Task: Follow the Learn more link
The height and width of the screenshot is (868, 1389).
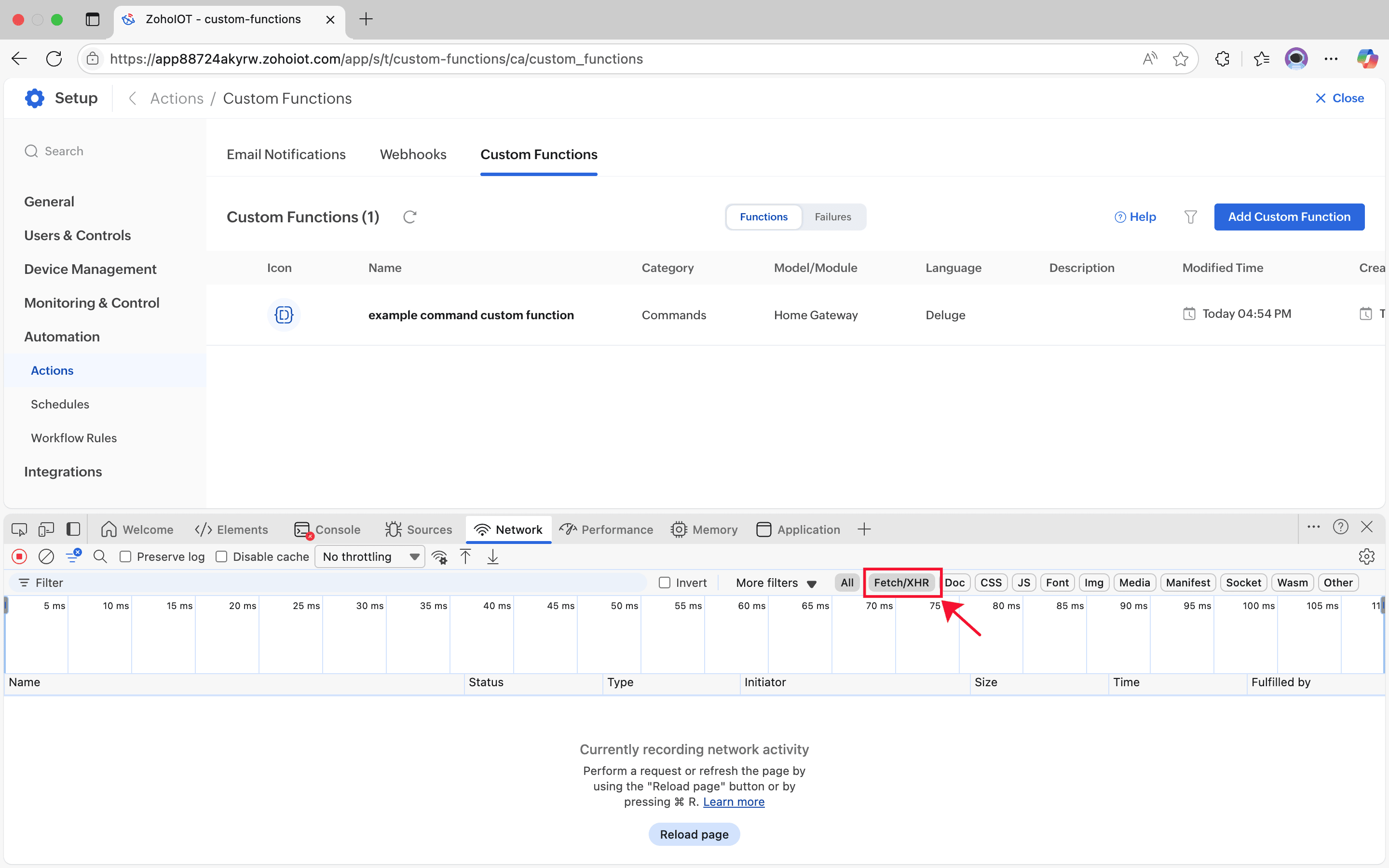Action: tap(734, 801)
